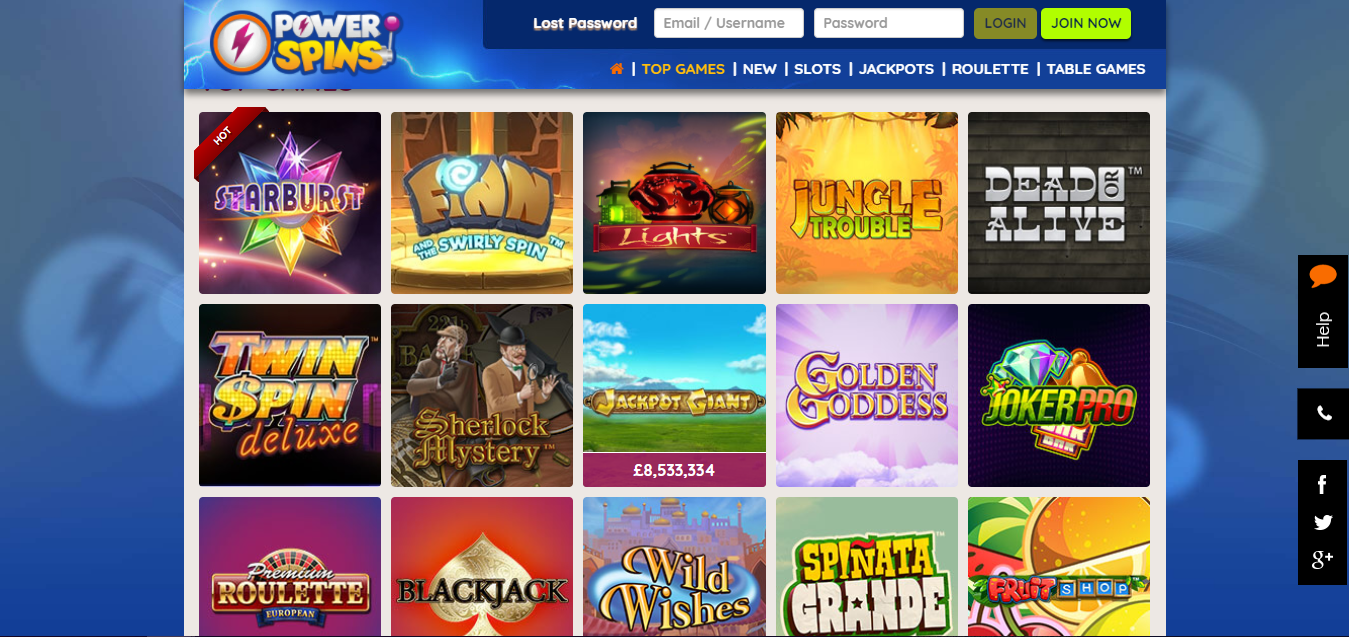The height and width of the screenshot is (637, 1349).
Task: Open the Help chat bubble icon
Action: click(x=1323, y=276)
